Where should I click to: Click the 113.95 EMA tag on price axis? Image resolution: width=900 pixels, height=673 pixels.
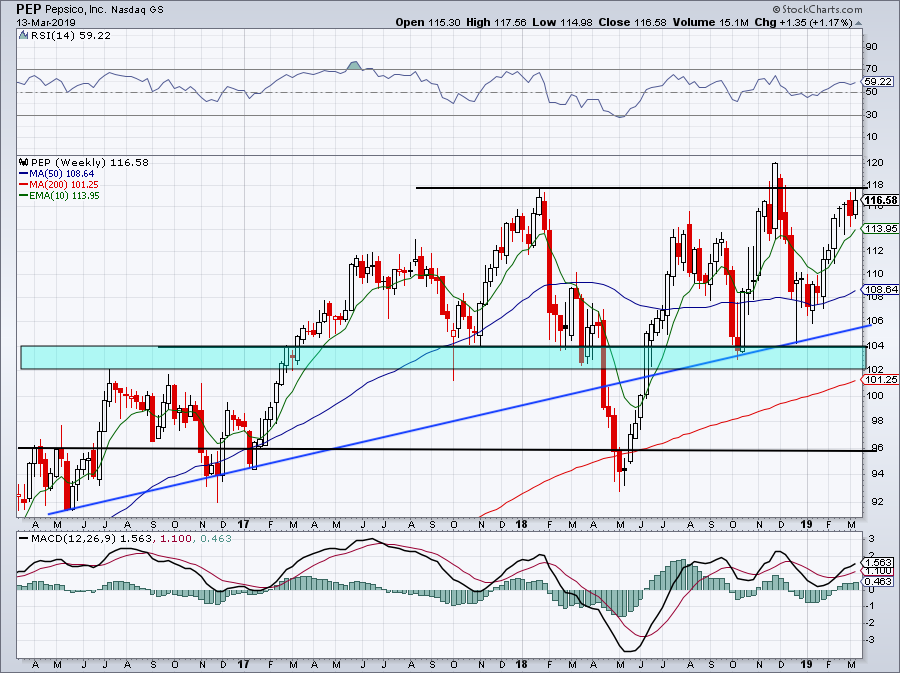pyautogui.click(x=881, y=228)
